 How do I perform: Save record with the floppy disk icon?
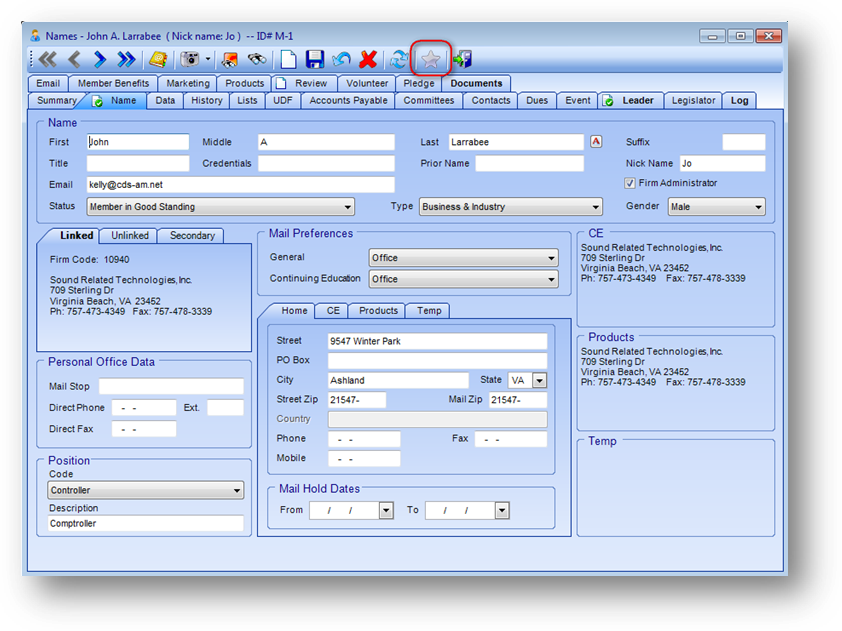[315, 60]
